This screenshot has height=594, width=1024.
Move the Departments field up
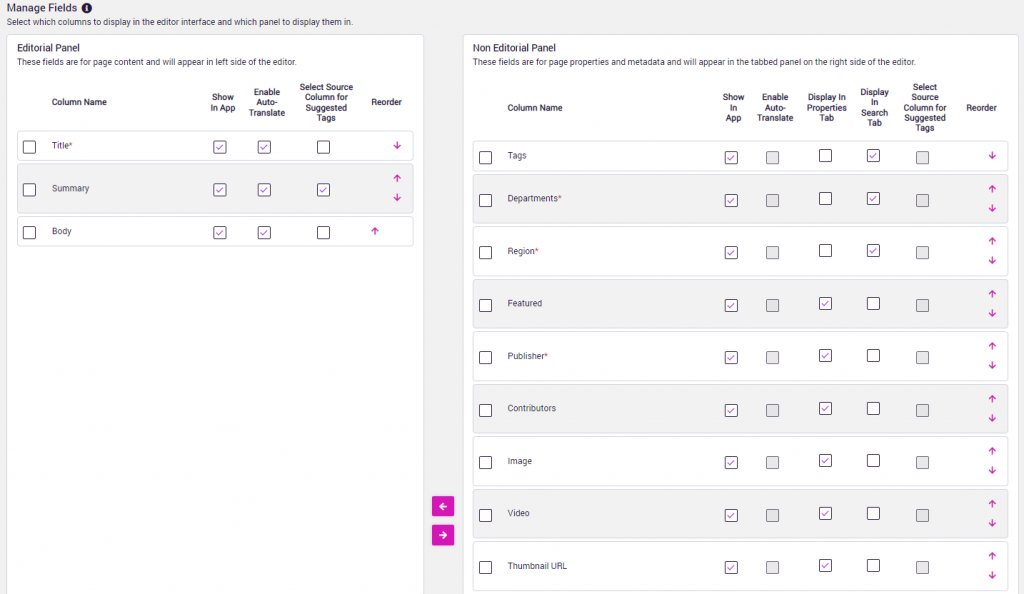click(992, 188)
